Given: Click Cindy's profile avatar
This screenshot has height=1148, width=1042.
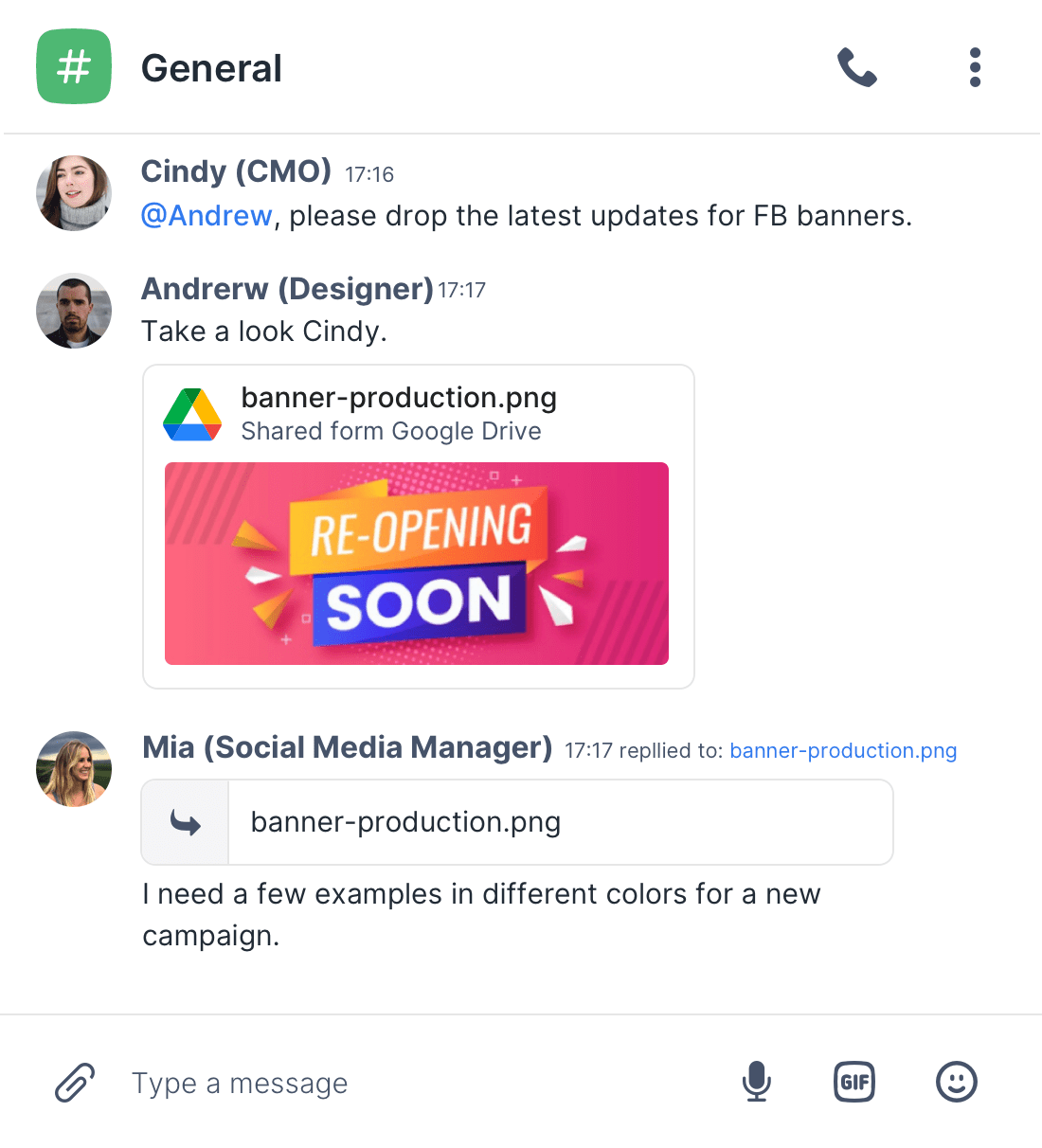Looking at the screenshot, I should 74,193.
